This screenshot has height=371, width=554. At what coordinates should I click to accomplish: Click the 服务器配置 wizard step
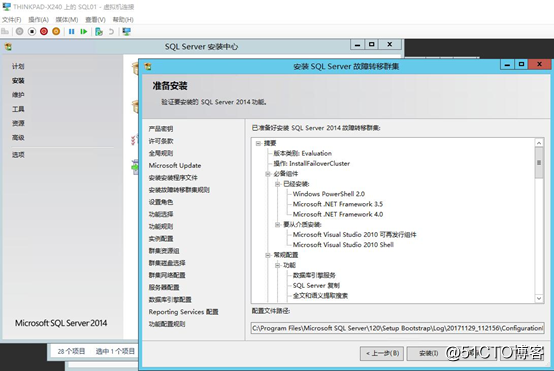point(164,287)
